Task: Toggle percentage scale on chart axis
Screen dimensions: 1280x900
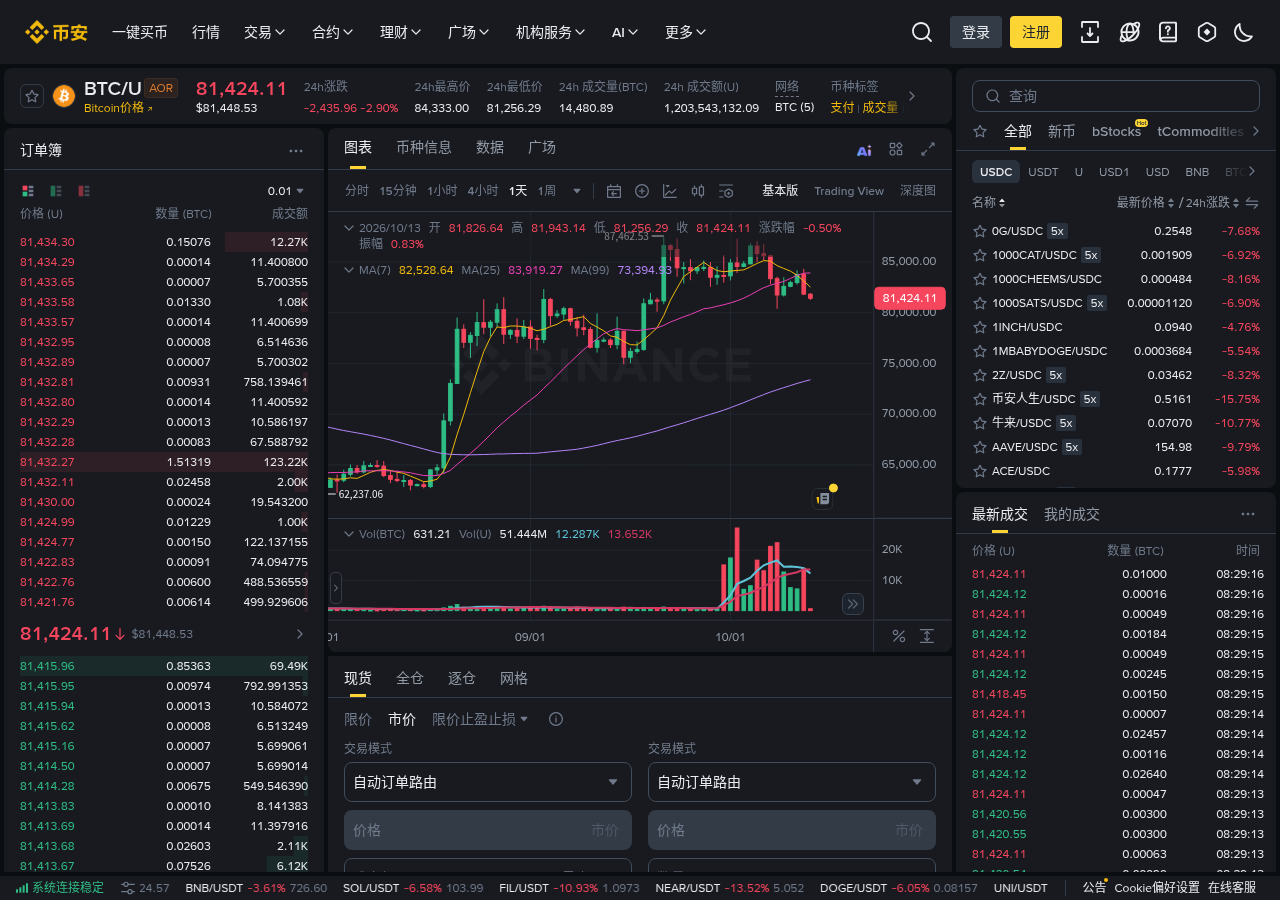Action: coord(898,636)
